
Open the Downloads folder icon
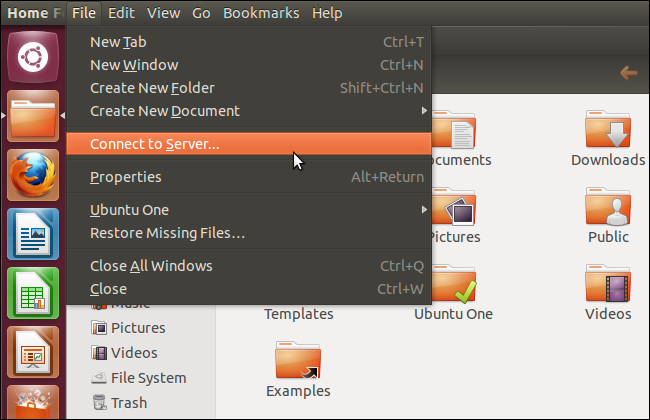coord(608,138)
